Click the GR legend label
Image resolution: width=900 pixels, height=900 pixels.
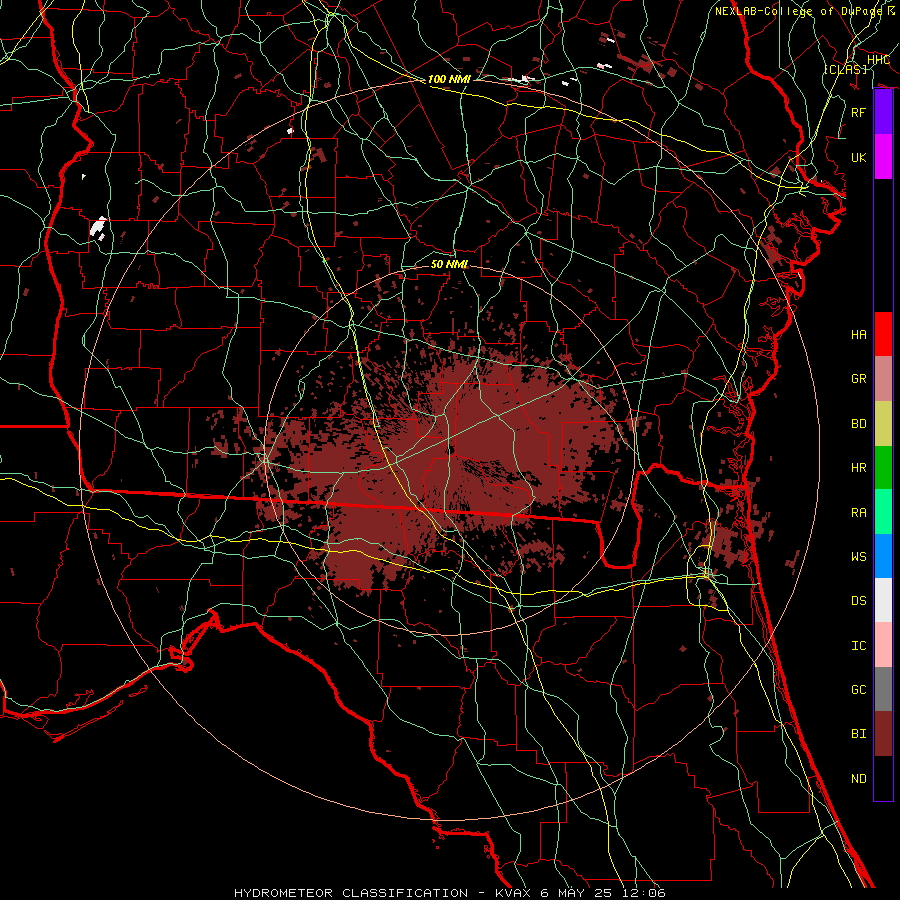pyautogui.click(x=859, y=379)
